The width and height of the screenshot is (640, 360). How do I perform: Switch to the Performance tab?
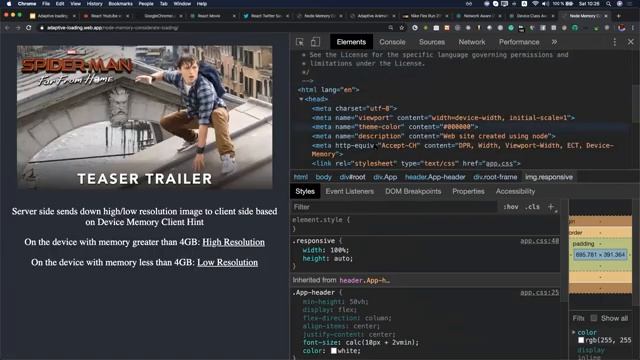[x=519, y=42]
